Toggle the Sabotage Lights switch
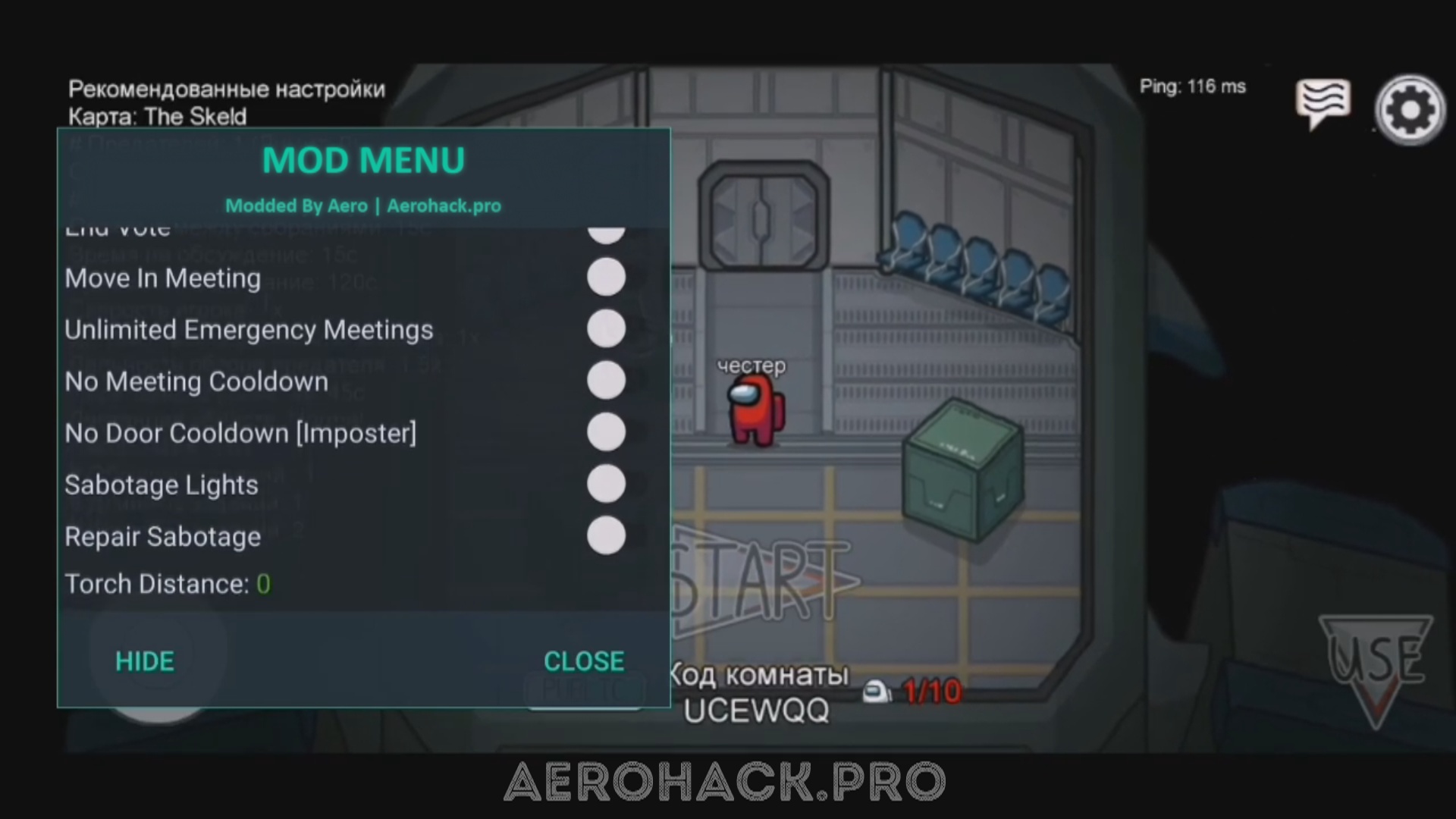 tap(604, 484)
